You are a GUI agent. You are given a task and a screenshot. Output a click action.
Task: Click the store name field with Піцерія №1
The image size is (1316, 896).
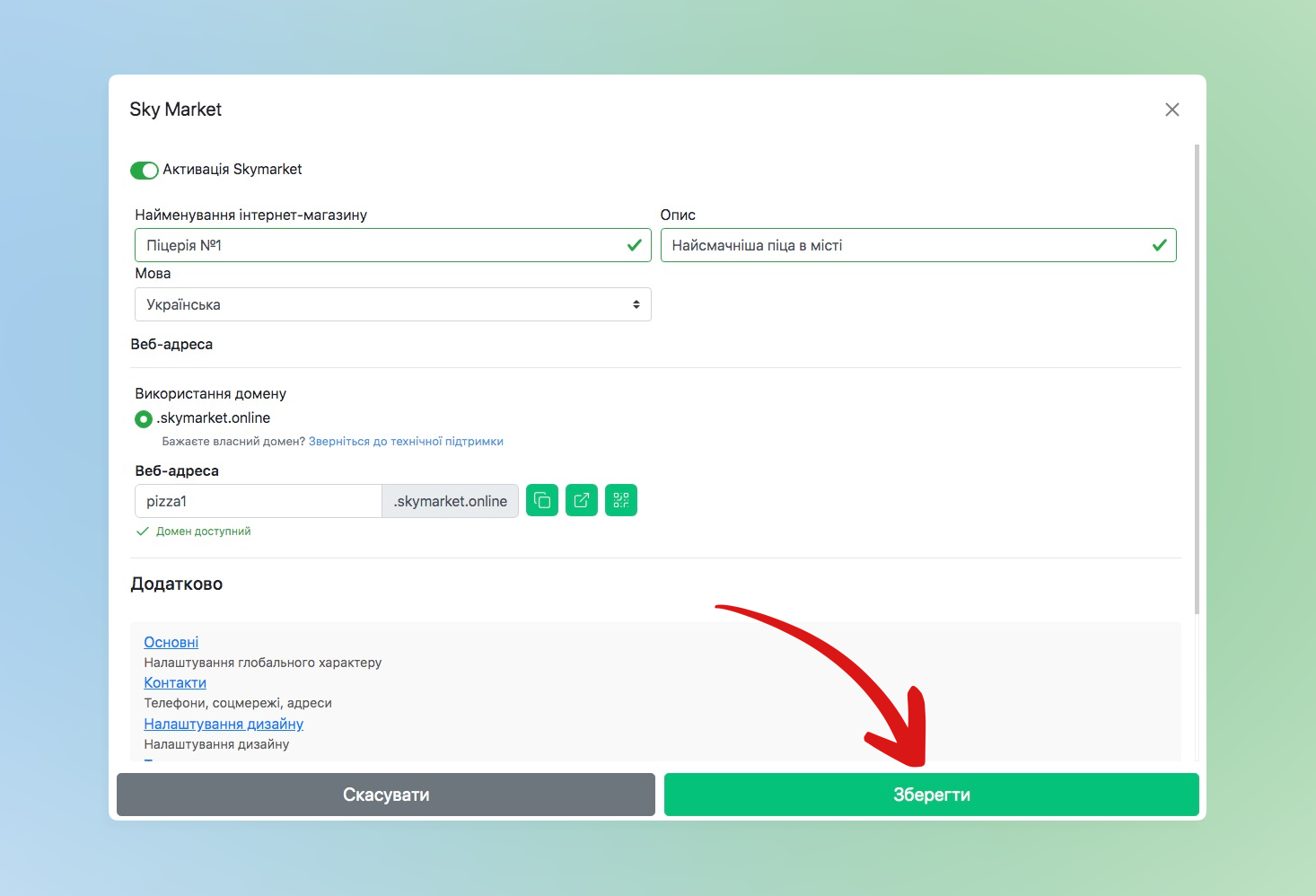pos(377,245)
